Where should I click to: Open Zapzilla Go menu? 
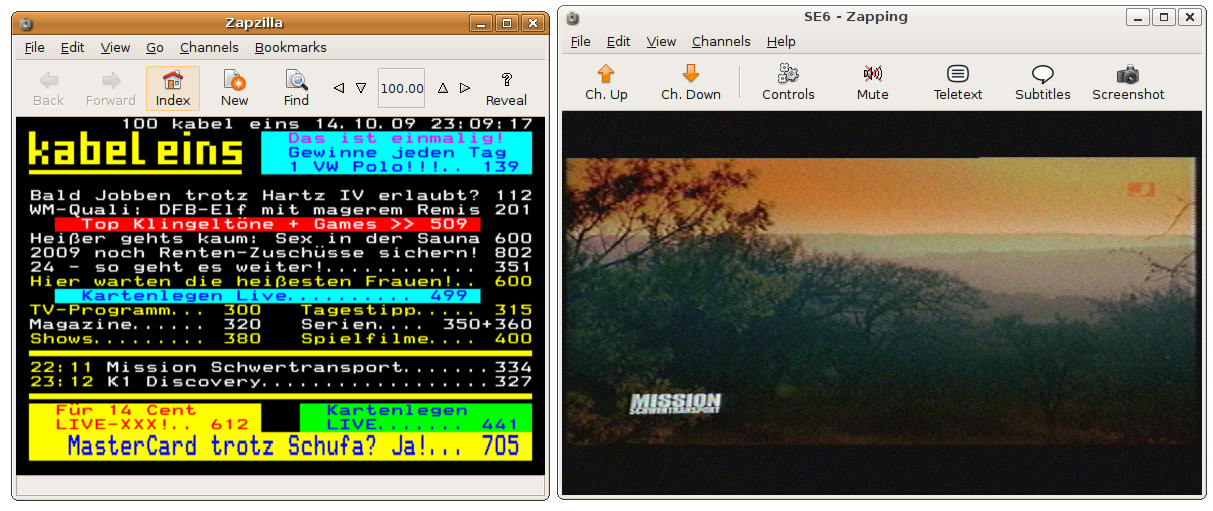(x=155, y=47)
